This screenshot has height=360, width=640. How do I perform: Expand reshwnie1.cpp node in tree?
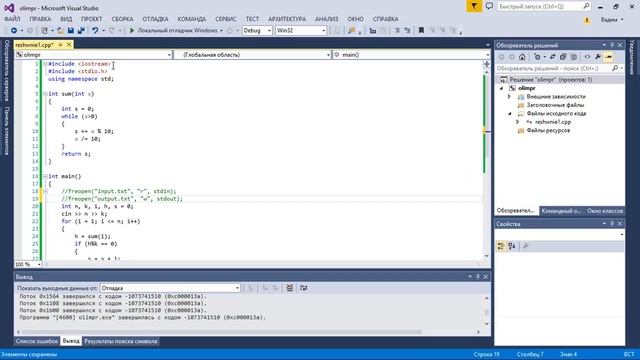[x=518, y=122]
